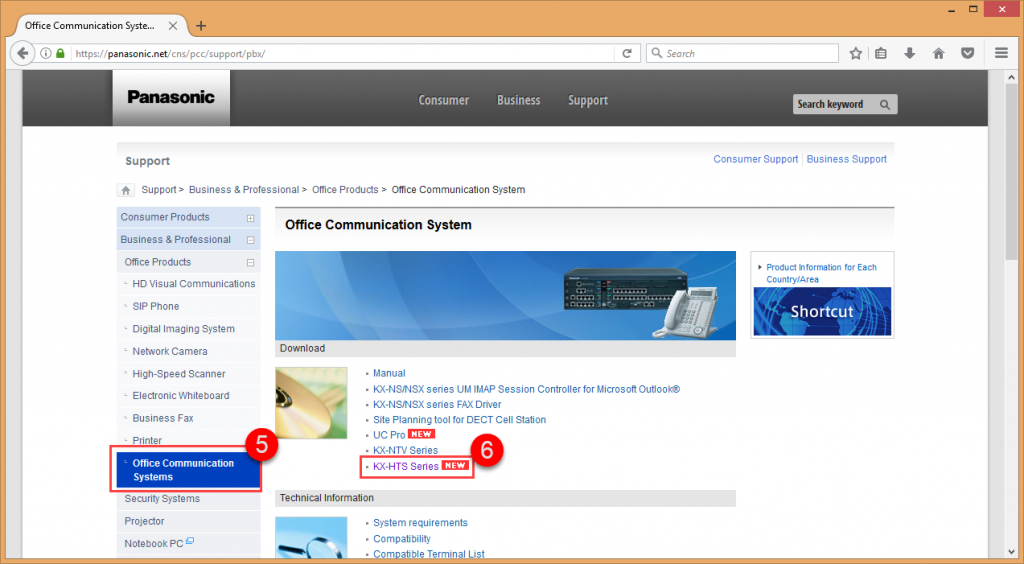Click the Shortcut world map banner
1024x564 pixels.
tap(822, 311)
